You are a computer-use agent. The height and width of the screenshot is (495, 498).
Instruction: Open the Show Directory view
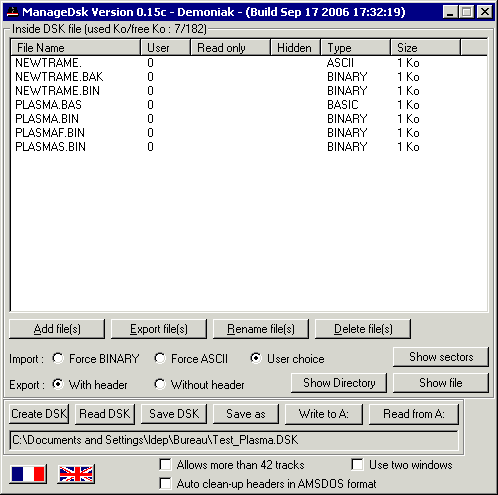point(339,383)
